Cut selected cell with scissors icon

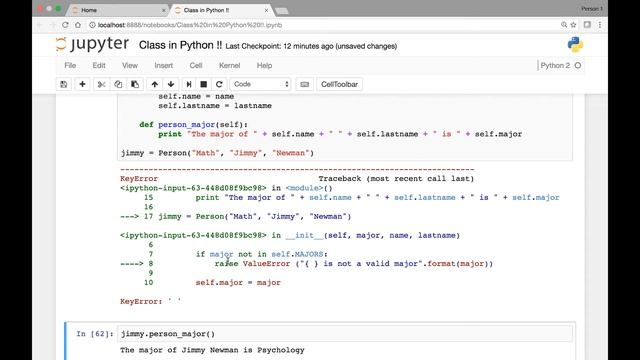click(102, 84)
